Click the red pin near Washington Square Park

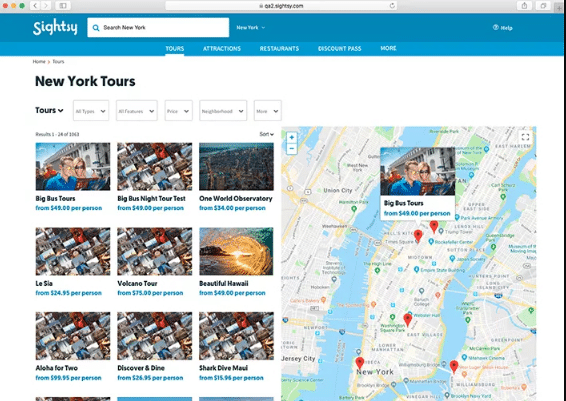point(408,320)
